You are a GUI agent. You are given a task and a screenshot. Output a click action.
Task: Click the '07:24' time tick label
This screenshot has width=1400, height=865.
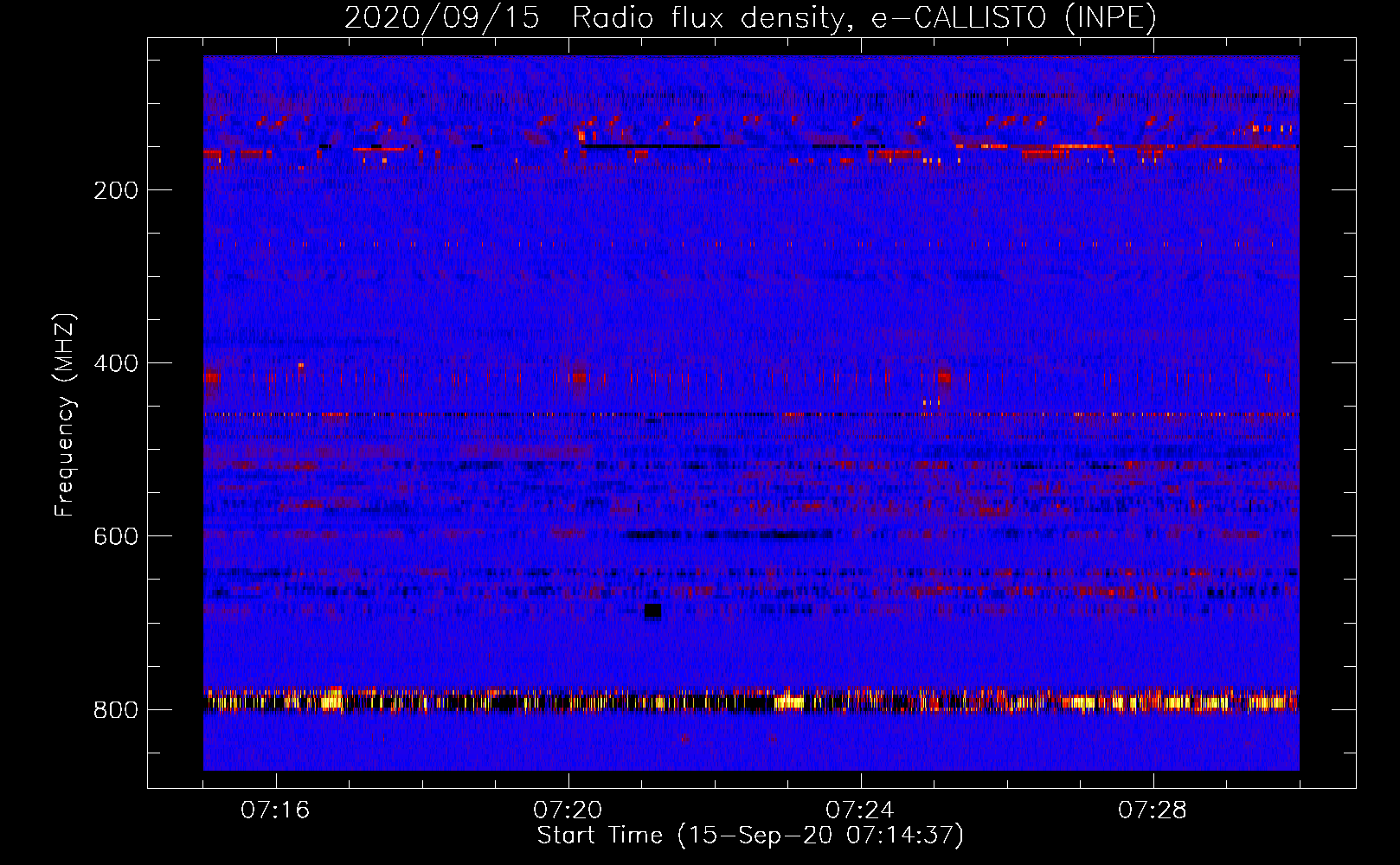[x=860, y=810]
